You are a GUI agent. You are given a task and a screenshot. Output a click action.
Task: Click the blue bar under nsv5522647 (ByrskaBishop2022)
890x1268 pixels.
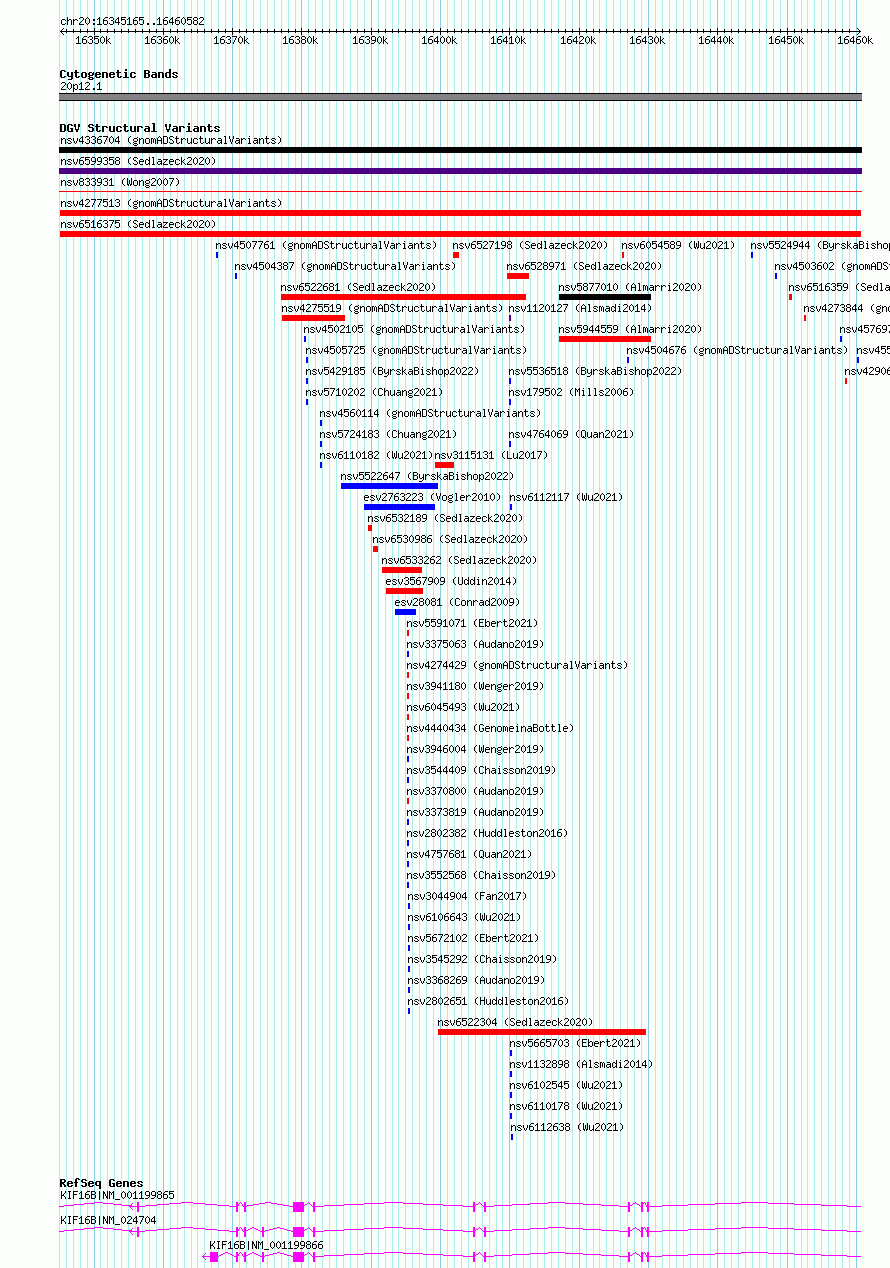(x=389, y=486)
